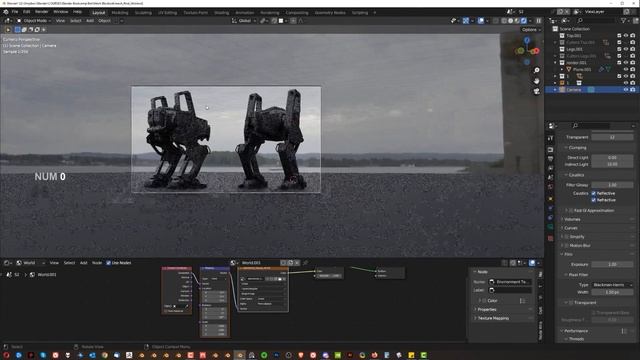
Task: Expand the Plane.001 outliner item
Action: click(562, 69)
